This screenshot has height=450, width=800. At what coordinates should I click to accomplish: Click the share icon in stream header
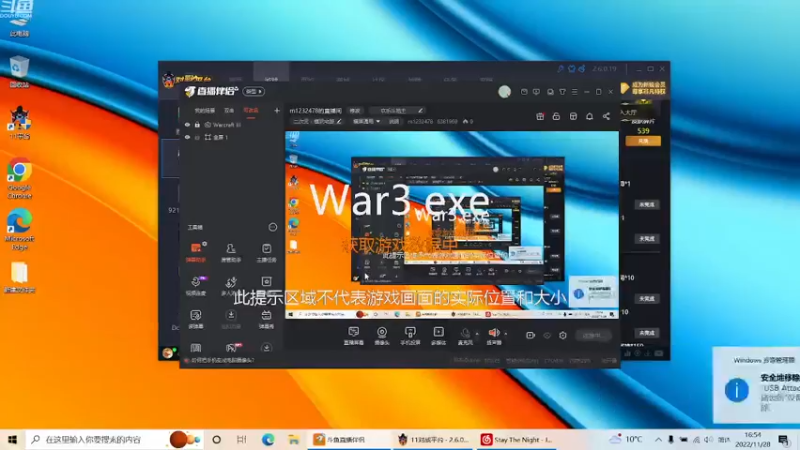tap(606, 117)
